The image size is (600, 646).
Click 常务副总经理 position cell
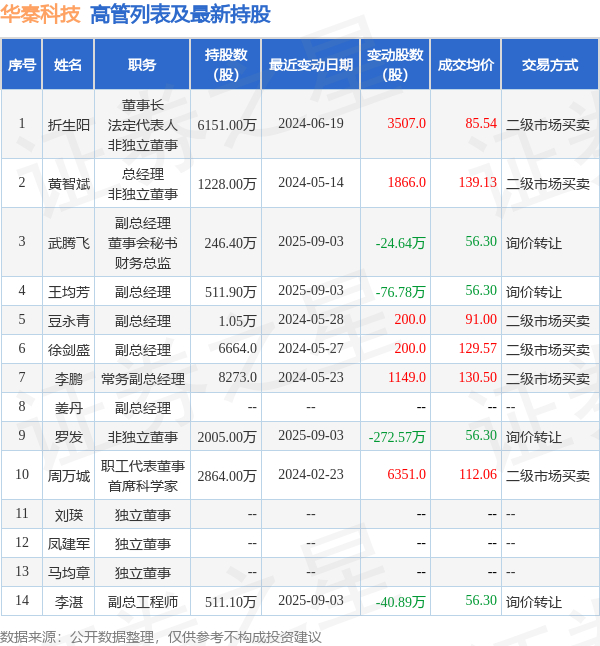[143, 378]
